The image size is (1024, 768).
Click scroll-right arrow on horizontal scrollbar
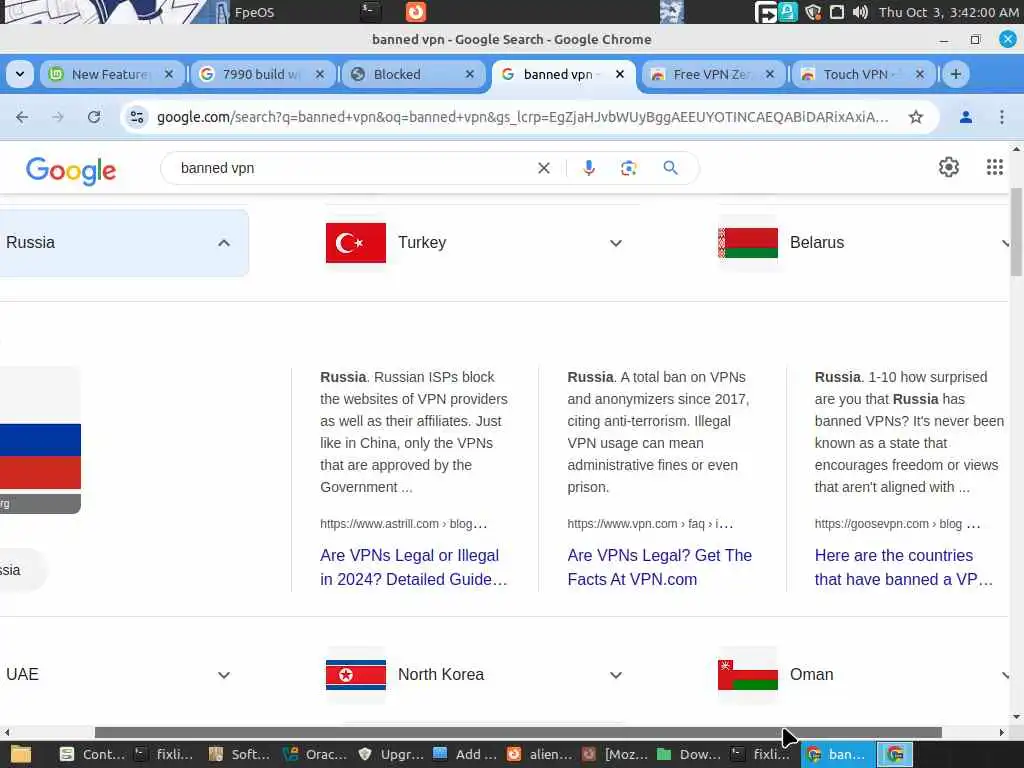[1001, 733]
